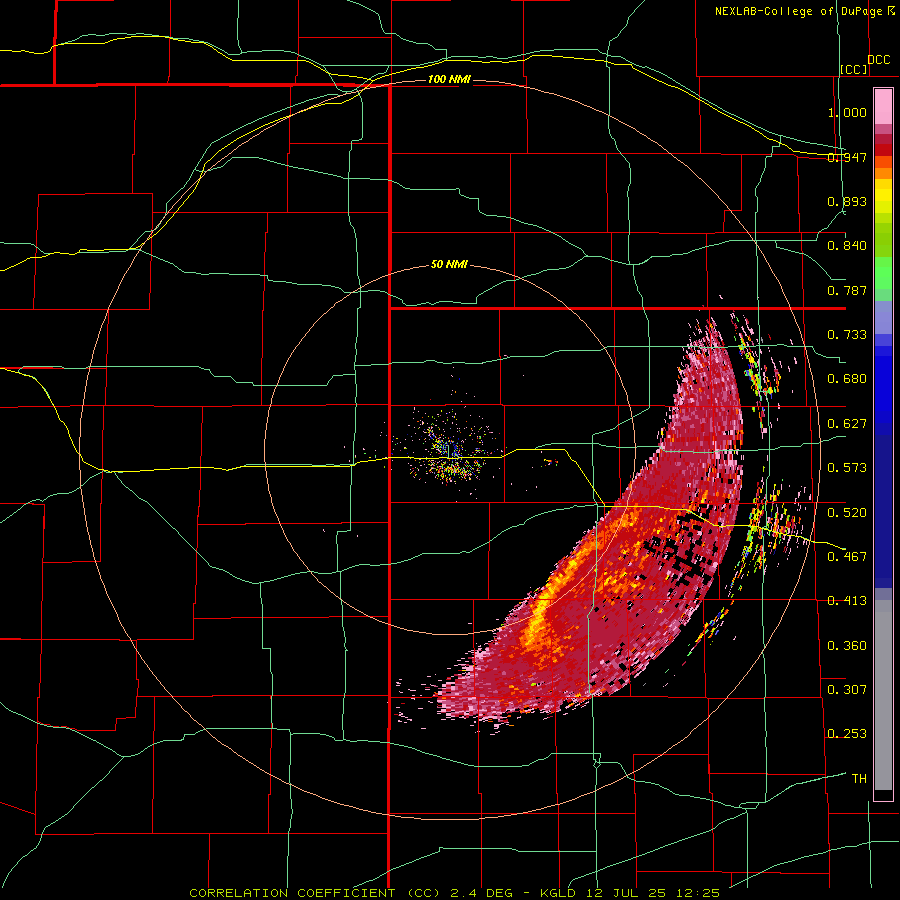Viewport: 900px width, 900px height.
Task: Click the 0.307 scale value
Action: [x=847, y=689]
